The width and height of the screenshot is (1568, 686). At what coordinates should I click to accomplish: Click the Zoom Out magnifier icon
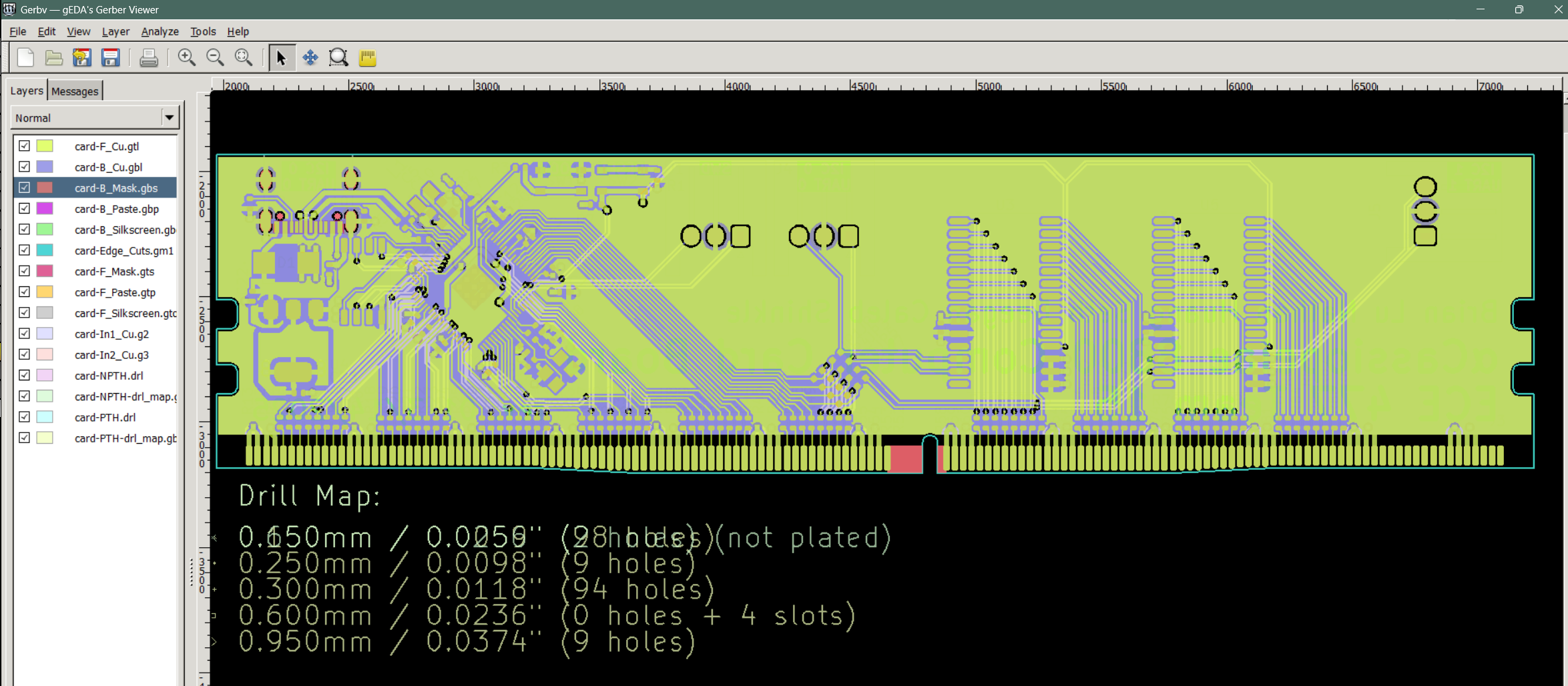(215, 58)
